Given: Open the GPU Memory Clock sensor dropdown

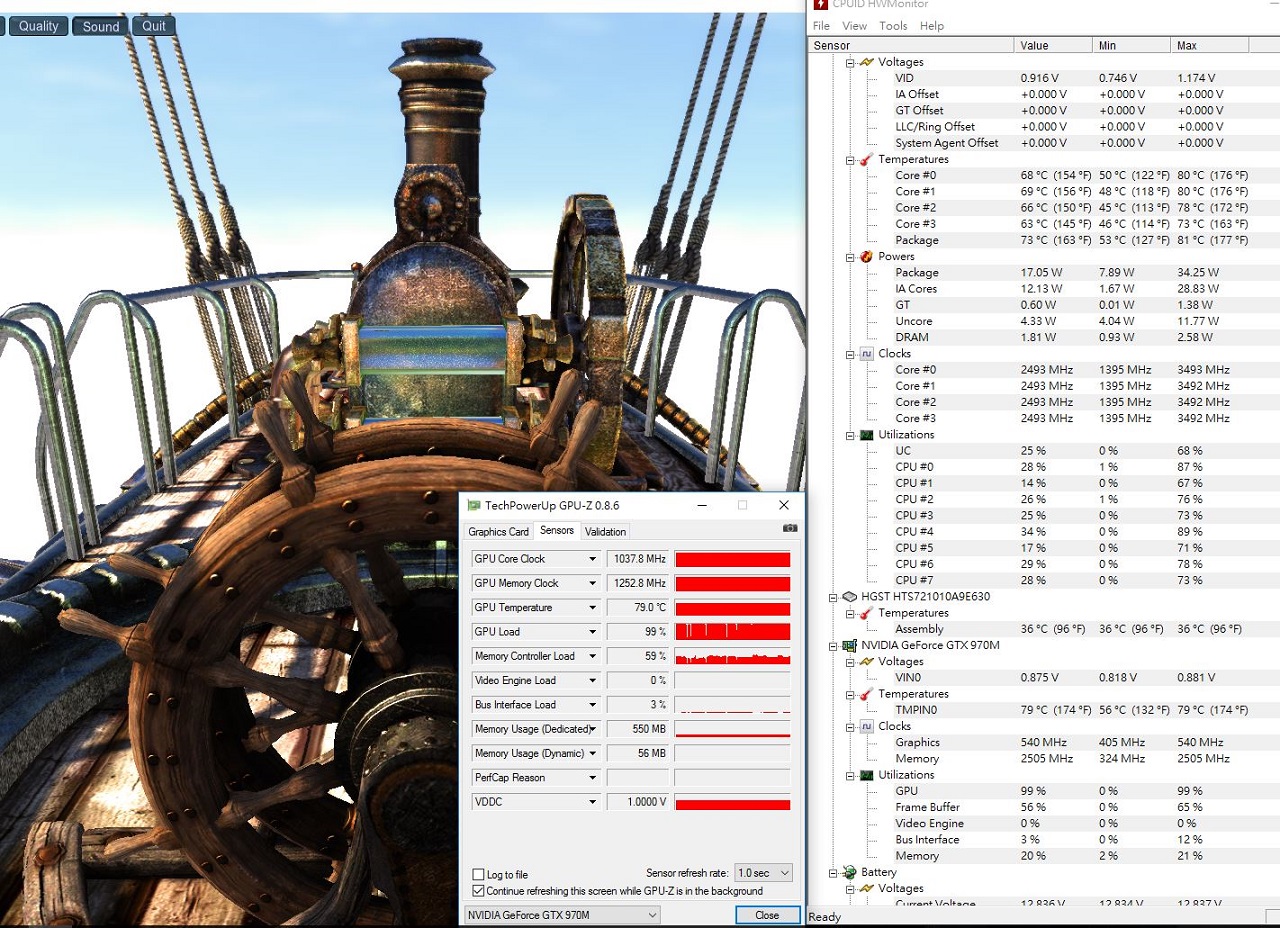Looking at the screenshot, I should [x=592, y=583].
